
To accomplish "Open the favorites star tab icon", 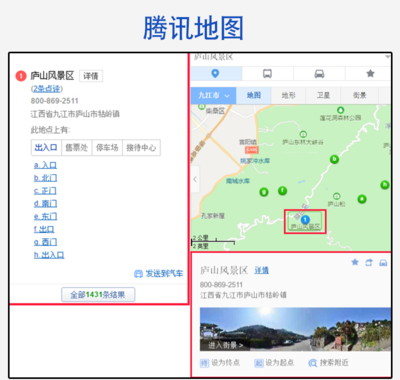I will [370, 73].
